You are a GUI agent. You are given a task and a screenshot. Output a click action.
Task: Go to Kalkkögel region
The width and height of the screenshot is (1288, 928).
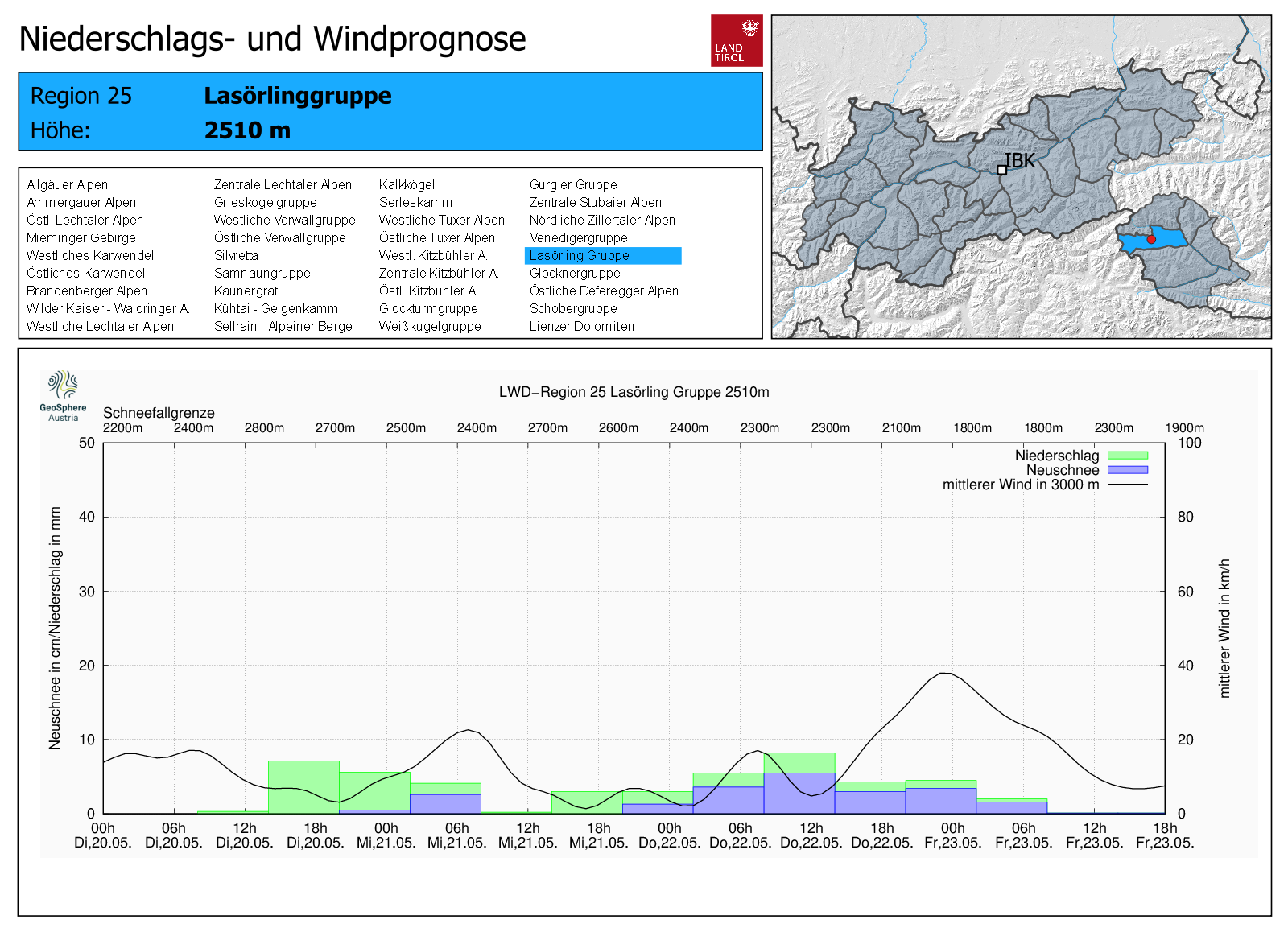coord(407,185)
